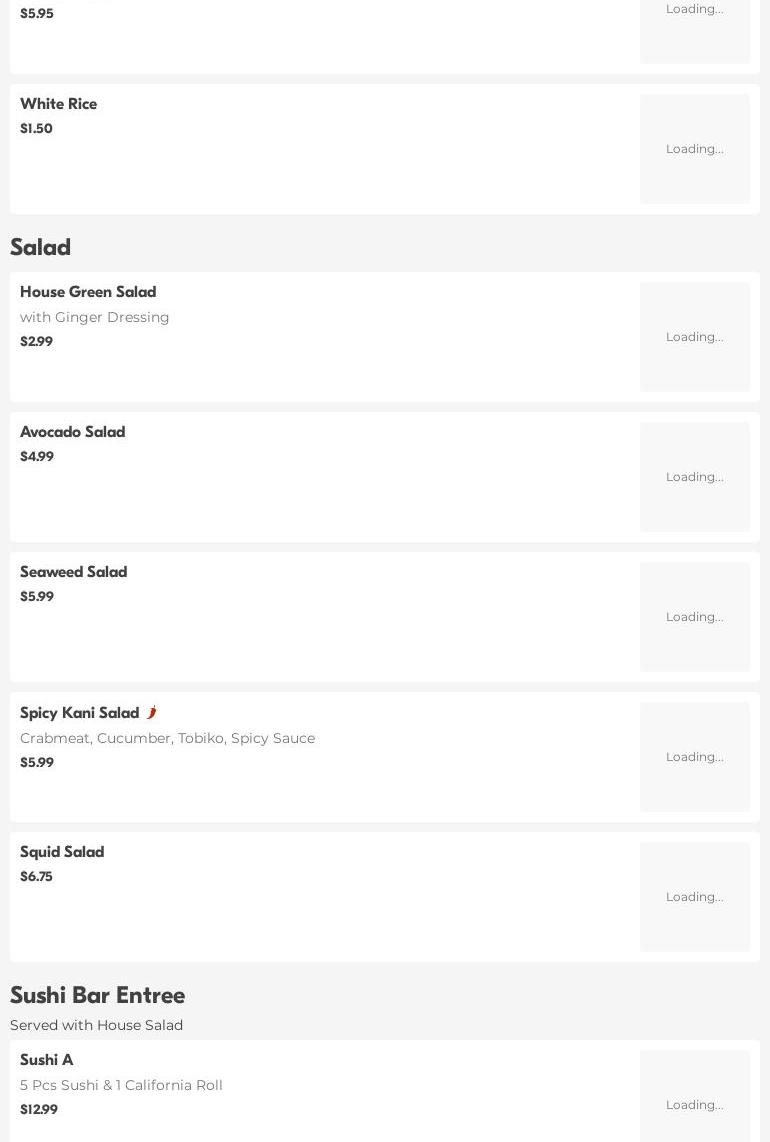Screen dimensions: 770x1142
Task: Select House Green Salad item
Action: (x=88, y=292)
